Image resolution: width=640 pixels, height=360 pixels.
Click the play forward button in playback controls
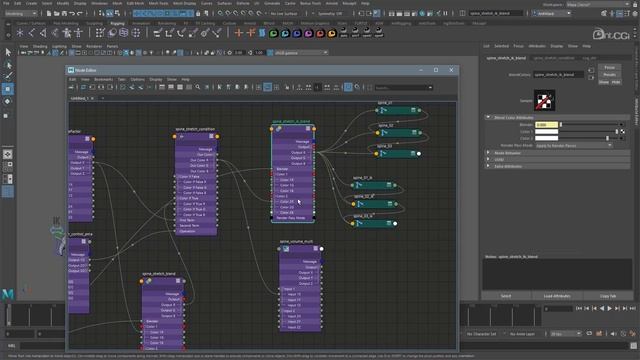pyautogui.click(x=609, y=309)
